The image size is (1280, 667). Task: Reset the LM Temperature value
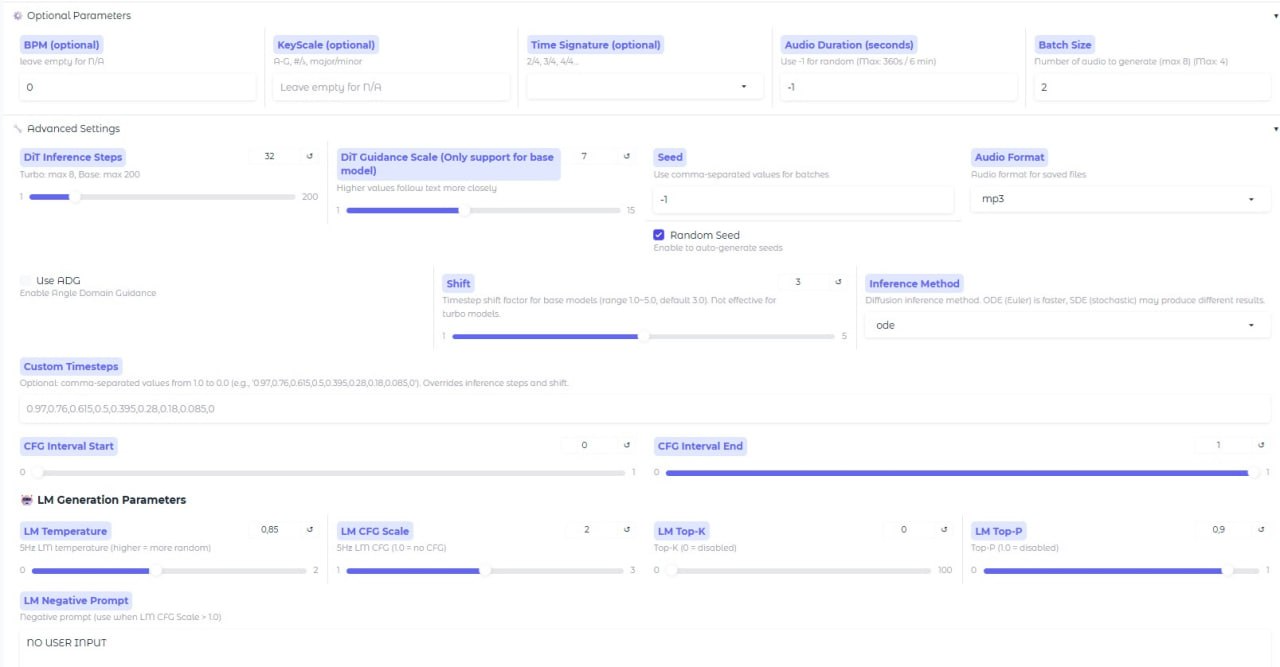309,530
